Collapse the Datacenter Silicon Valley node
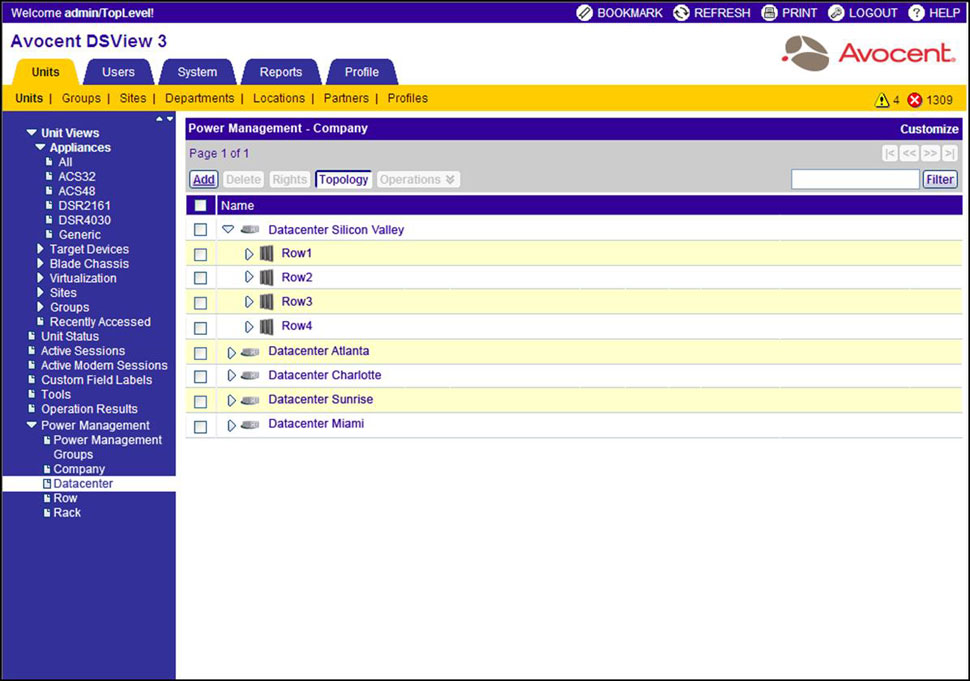 [x=228, y=230]
